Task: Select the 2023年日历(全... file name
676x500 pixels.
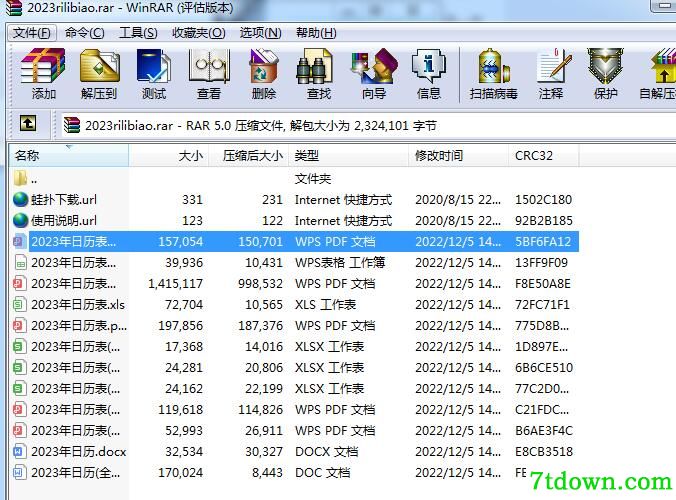Action: [x=75, y=472]
